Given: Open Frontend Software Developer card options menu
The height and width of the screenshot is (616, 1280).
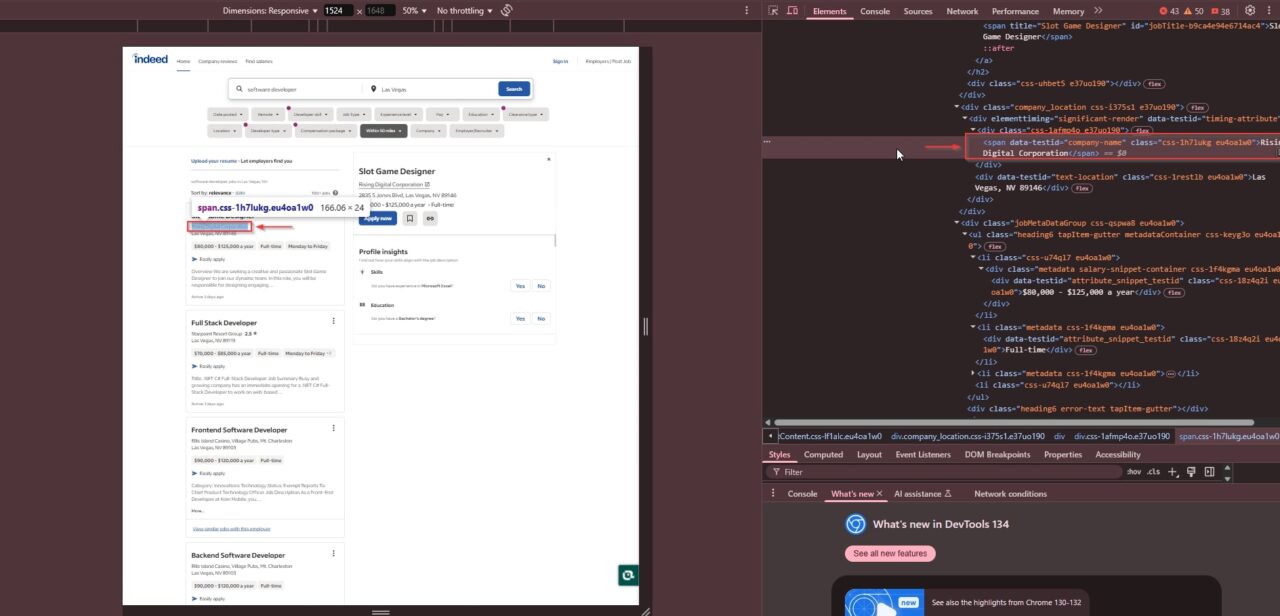Looking at the screenshot, I should pyautogui.click(x=334, y=428).
